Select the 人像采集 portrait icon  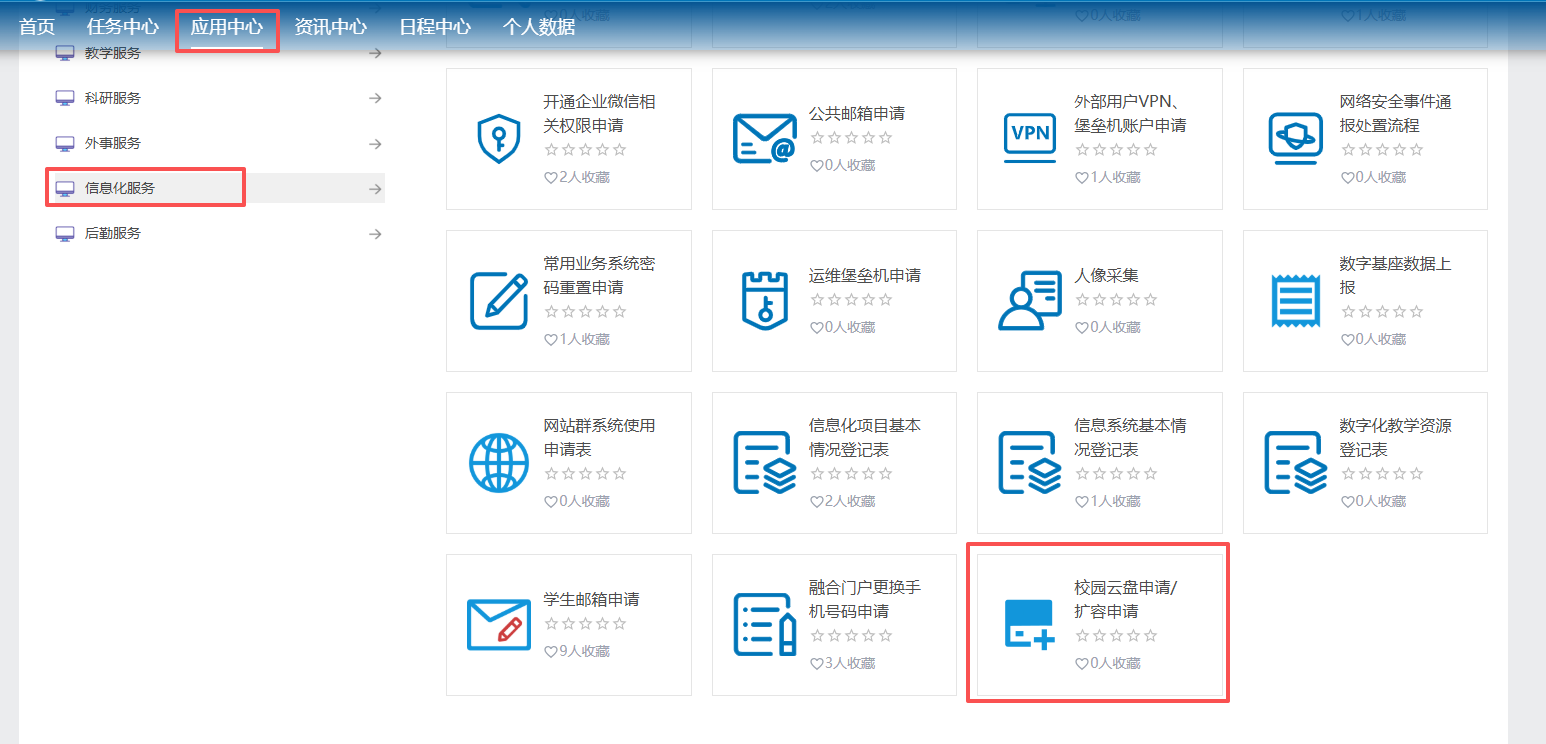pyautogui.click(x=1029, y=300)
